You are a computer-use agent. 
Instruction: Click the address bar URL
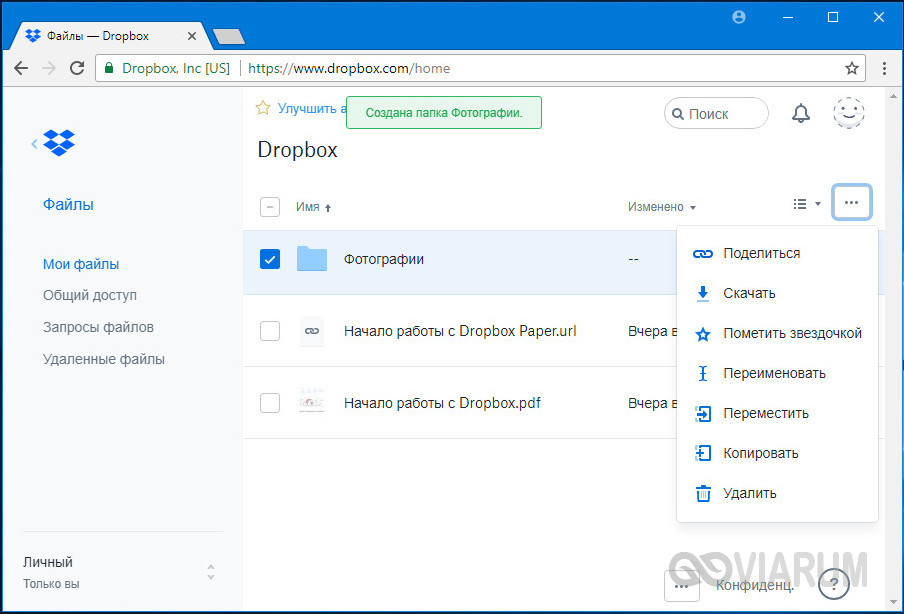[x=349, y=68]
